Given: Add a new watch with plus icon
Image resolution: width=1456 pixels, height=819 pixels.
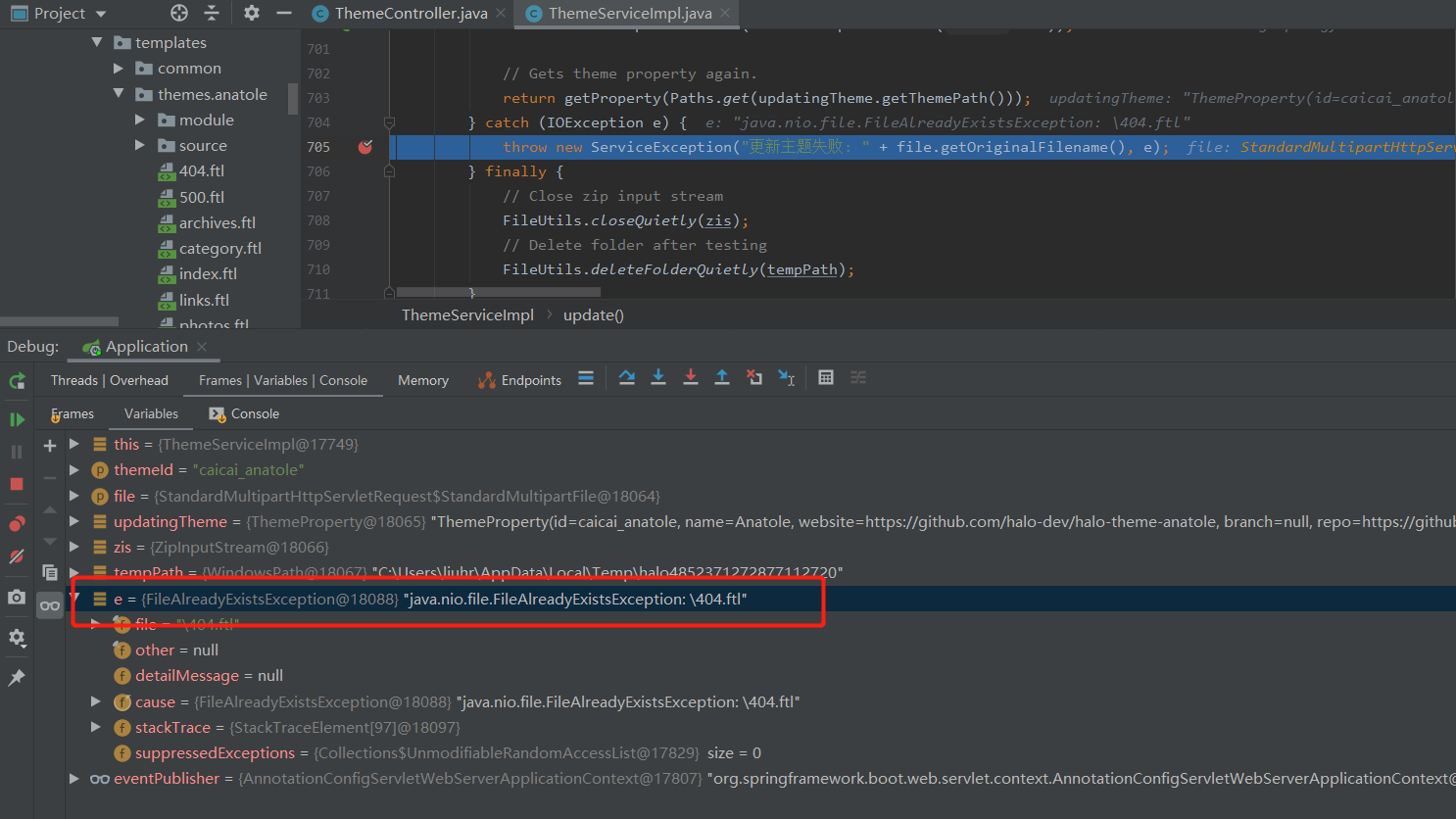Looking at the screenshot, I should [50, 446].
